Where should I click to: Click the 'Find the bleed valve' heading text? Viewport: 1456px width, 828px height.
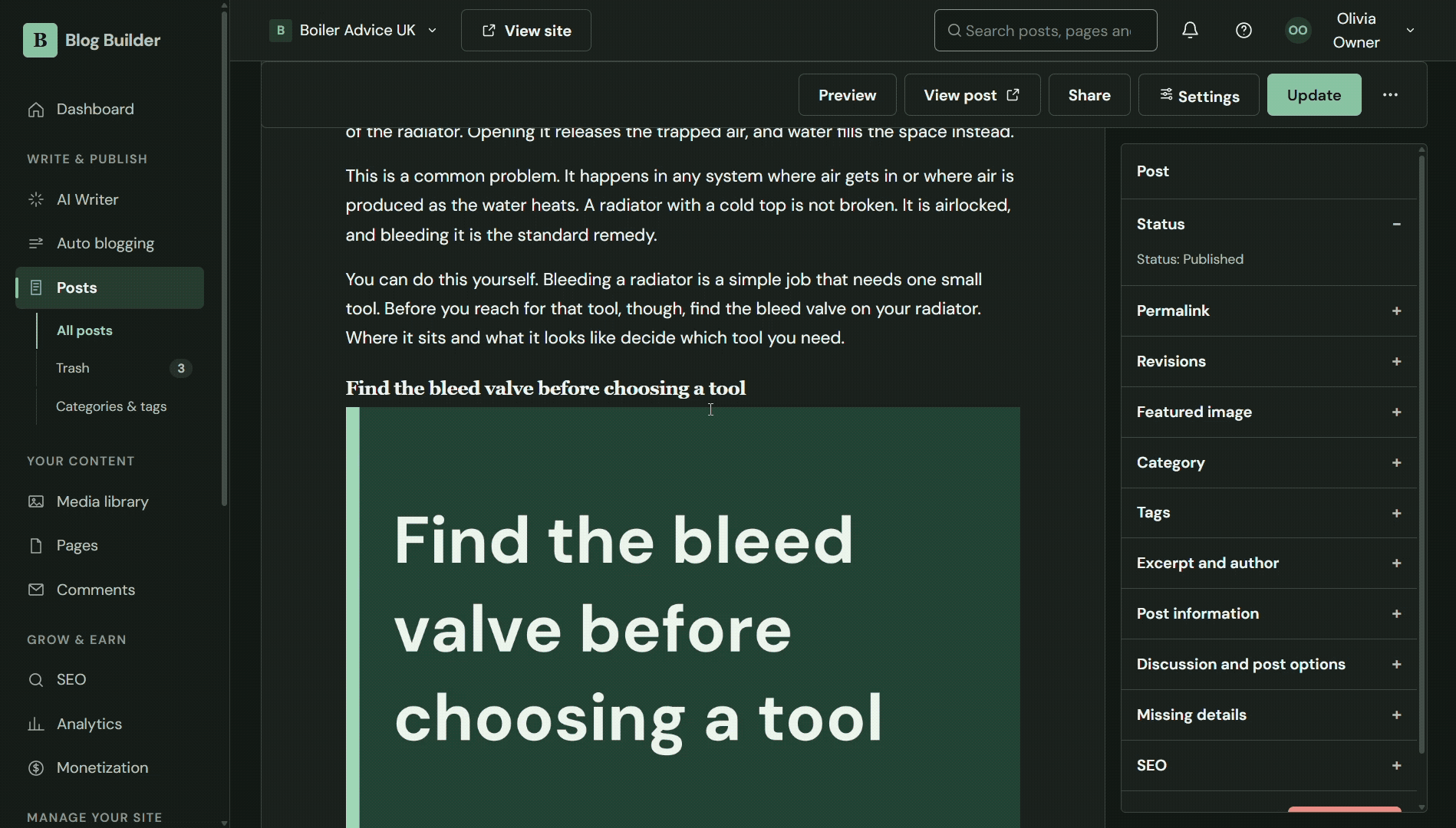coord(545,389)
